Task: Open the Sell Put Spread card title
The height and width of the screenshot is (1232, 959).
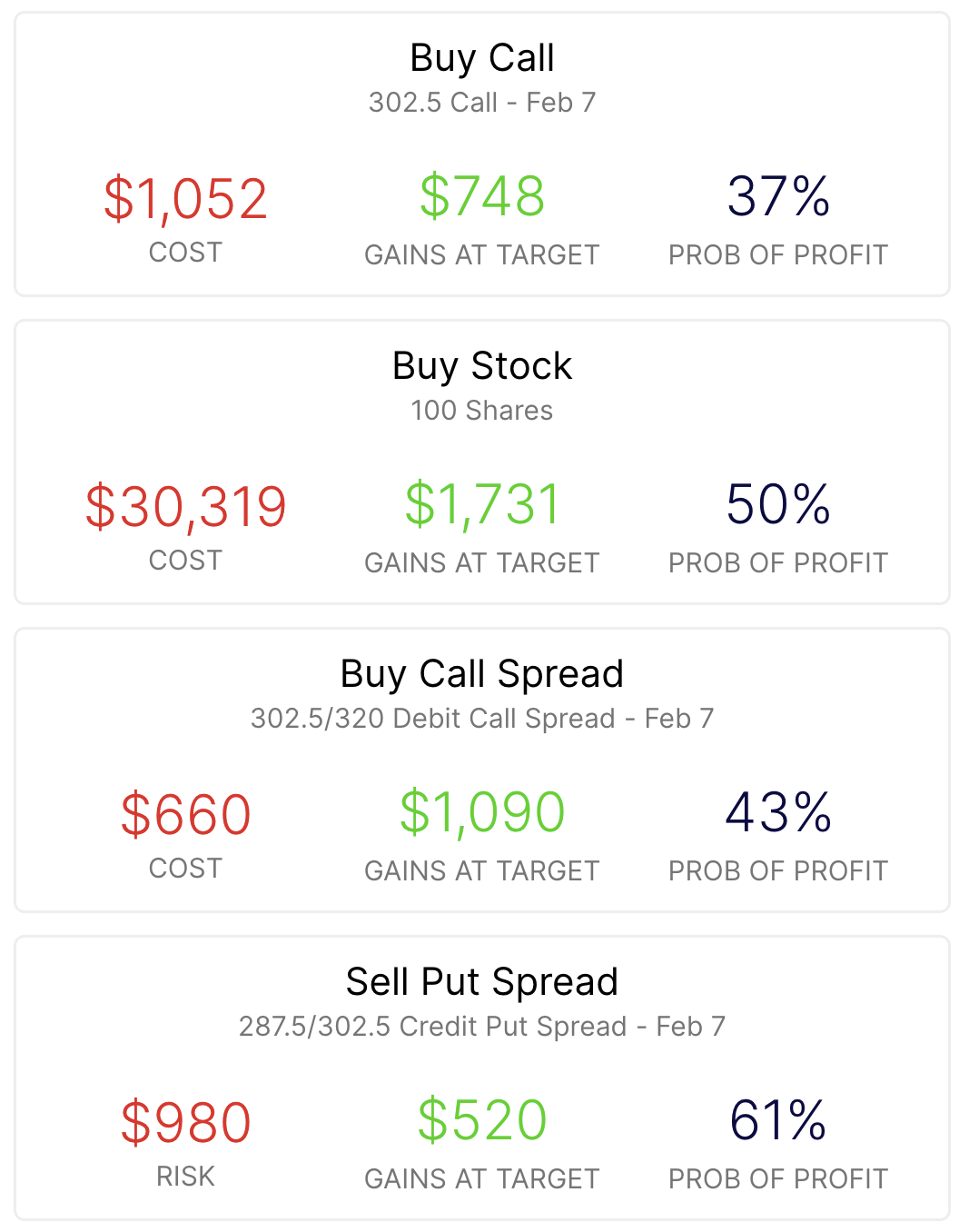Action: coord(482,982)
